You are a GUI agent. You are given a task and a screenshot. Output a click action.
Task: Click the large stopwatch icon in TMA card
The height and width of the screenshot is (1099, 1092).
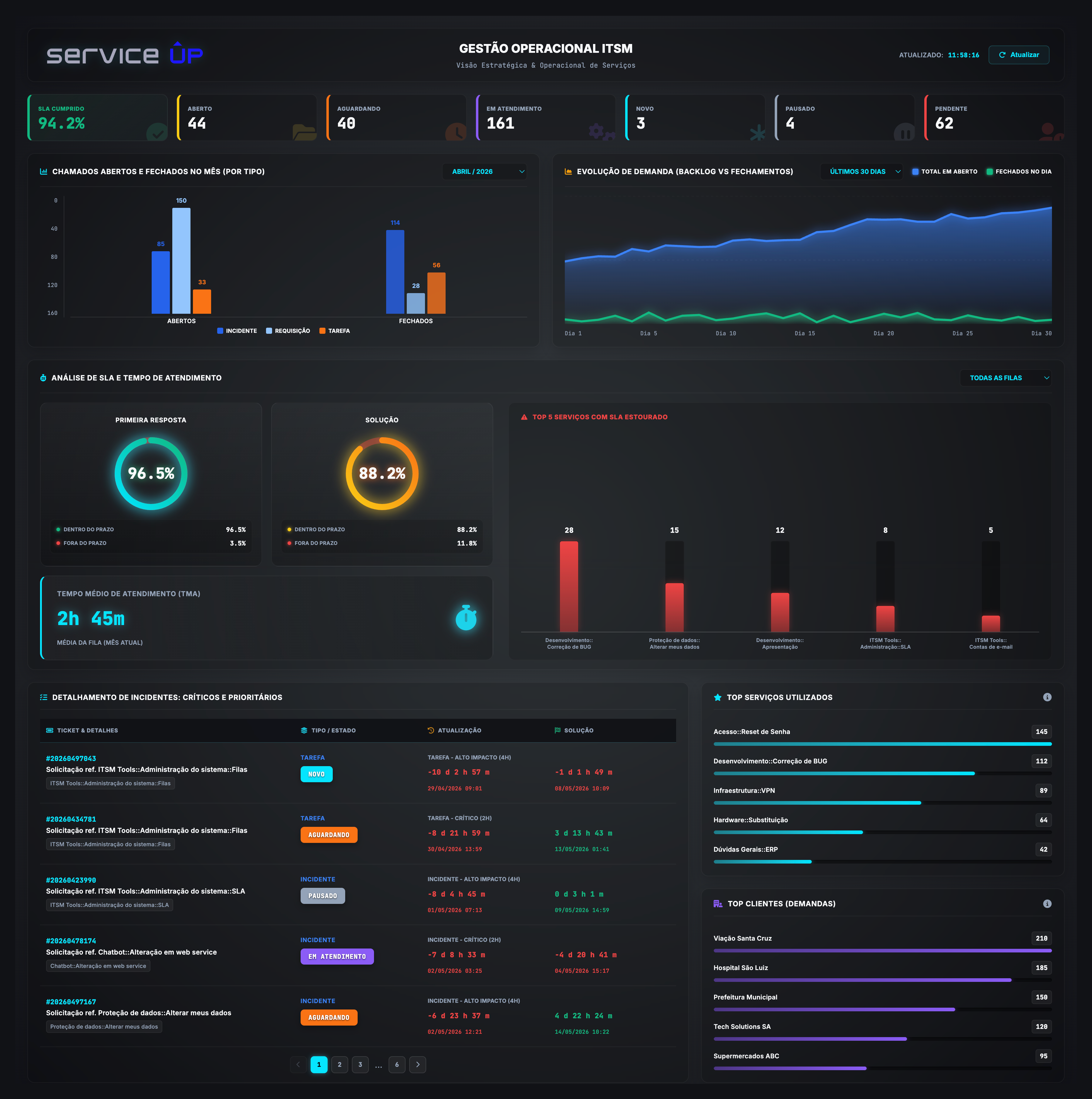point(466,618)
